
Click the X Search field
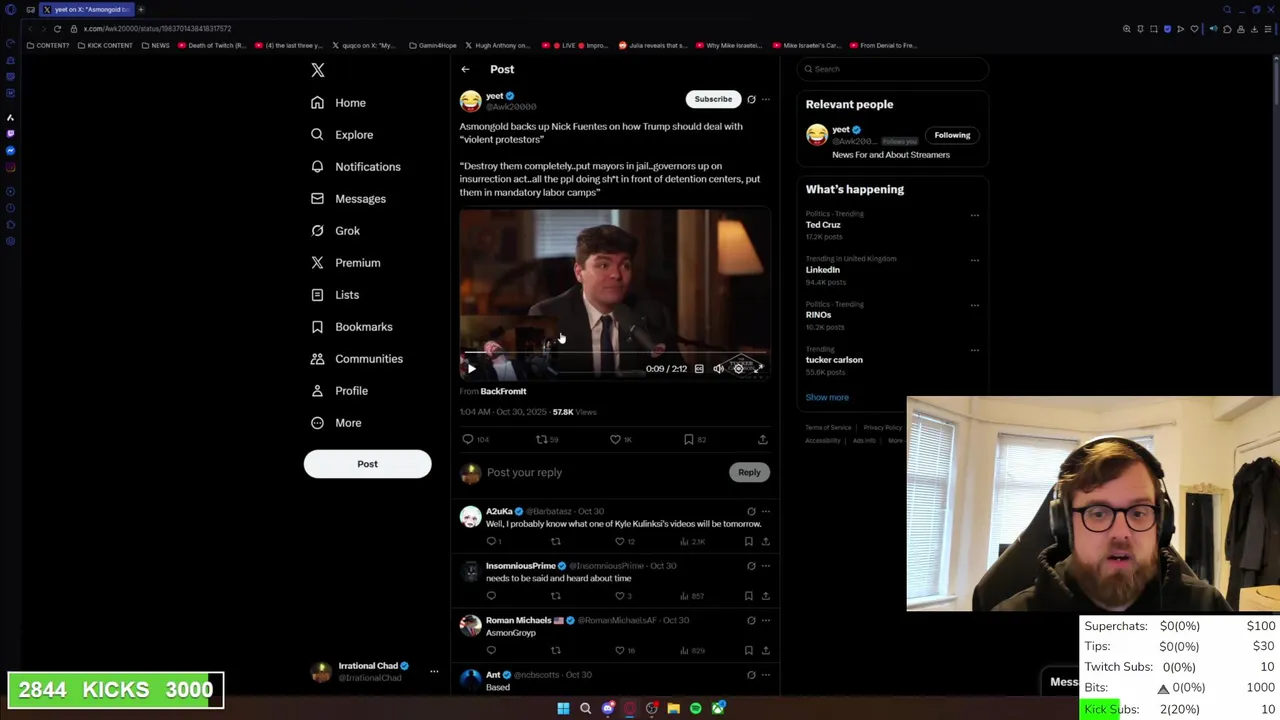pos(893,69)
